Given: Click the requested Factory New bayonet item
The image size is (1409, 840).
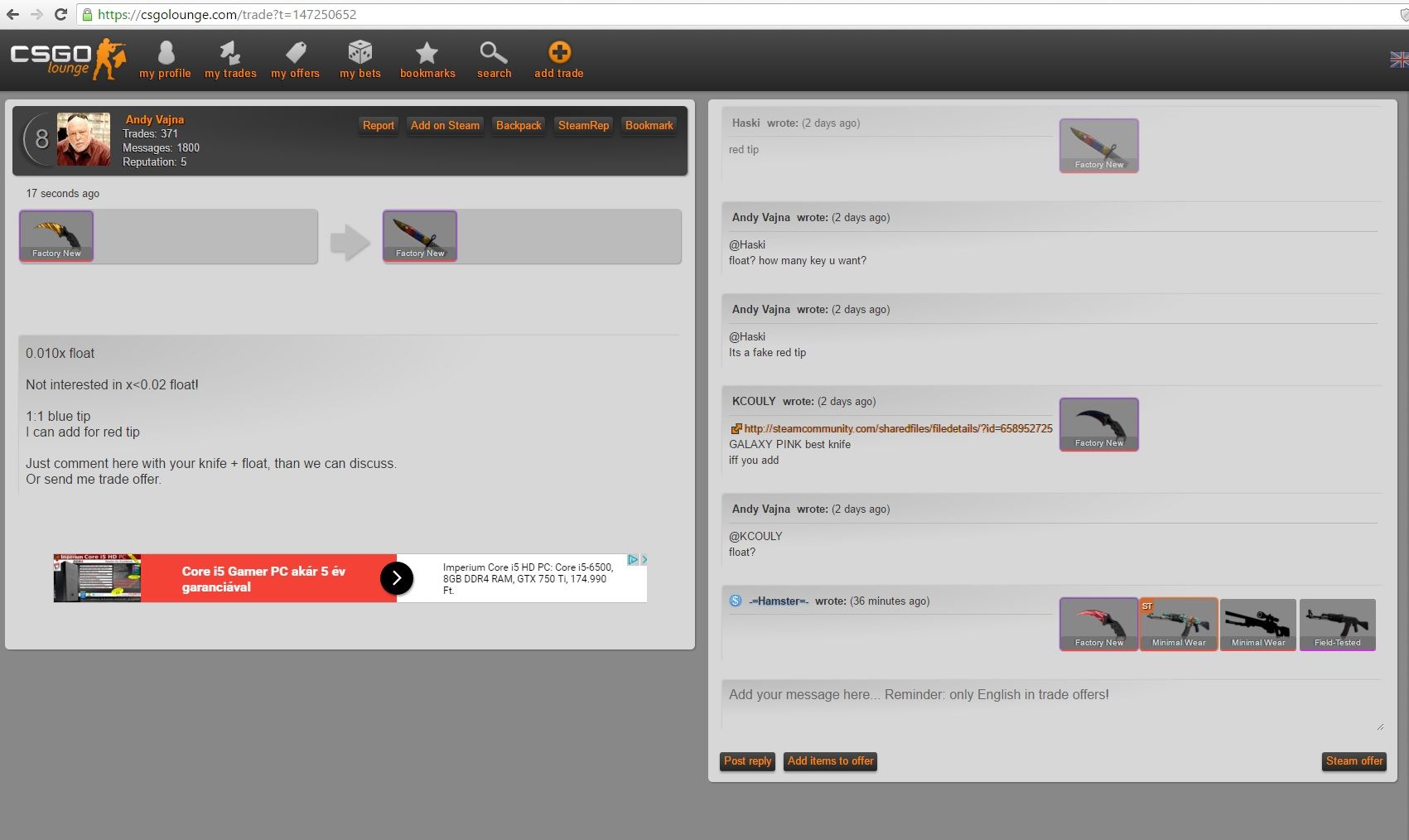Looking at the screenshot, I should (420, 236).
